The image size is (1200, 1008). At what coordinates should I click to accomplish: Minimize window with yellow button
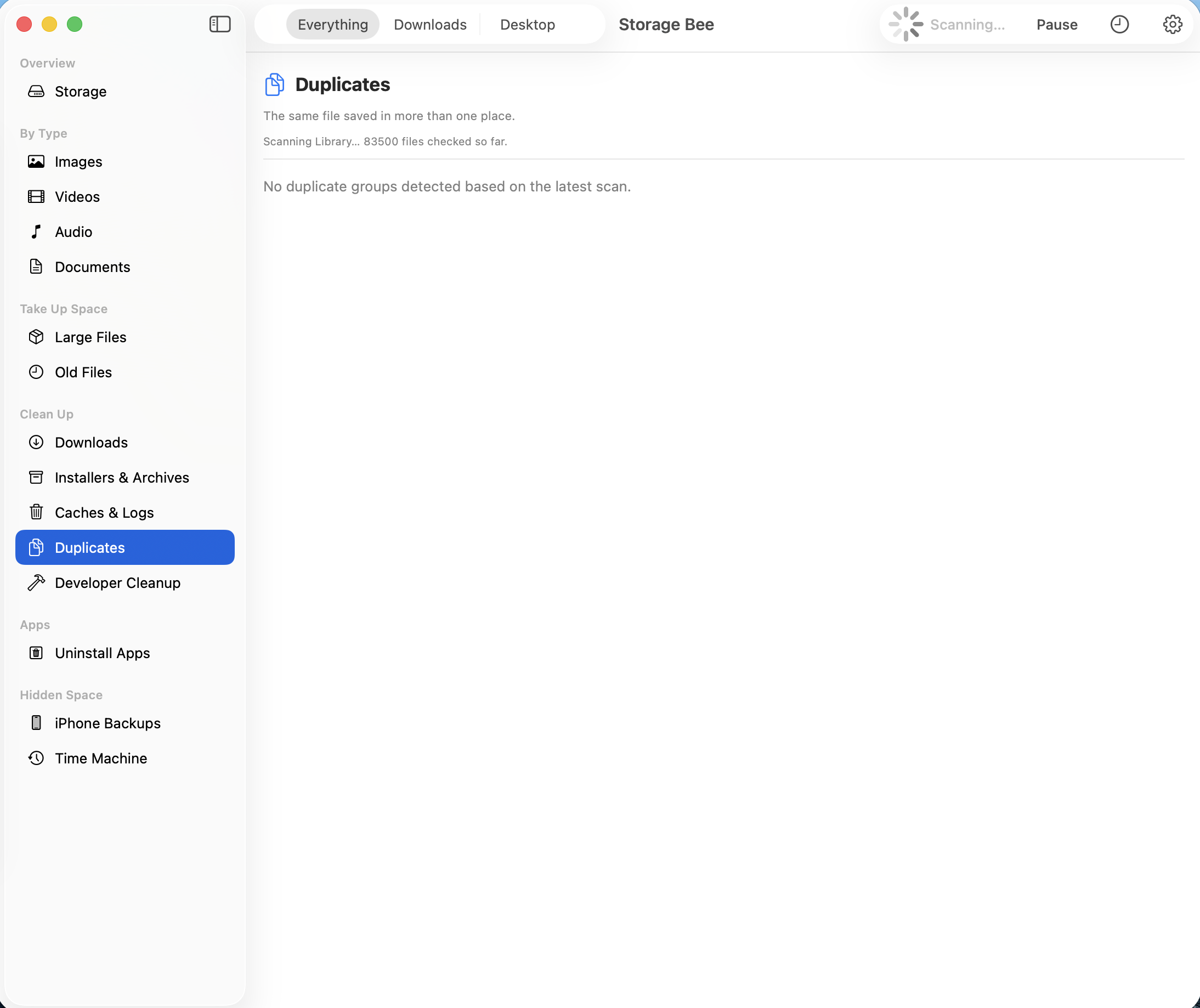point(49,24)
